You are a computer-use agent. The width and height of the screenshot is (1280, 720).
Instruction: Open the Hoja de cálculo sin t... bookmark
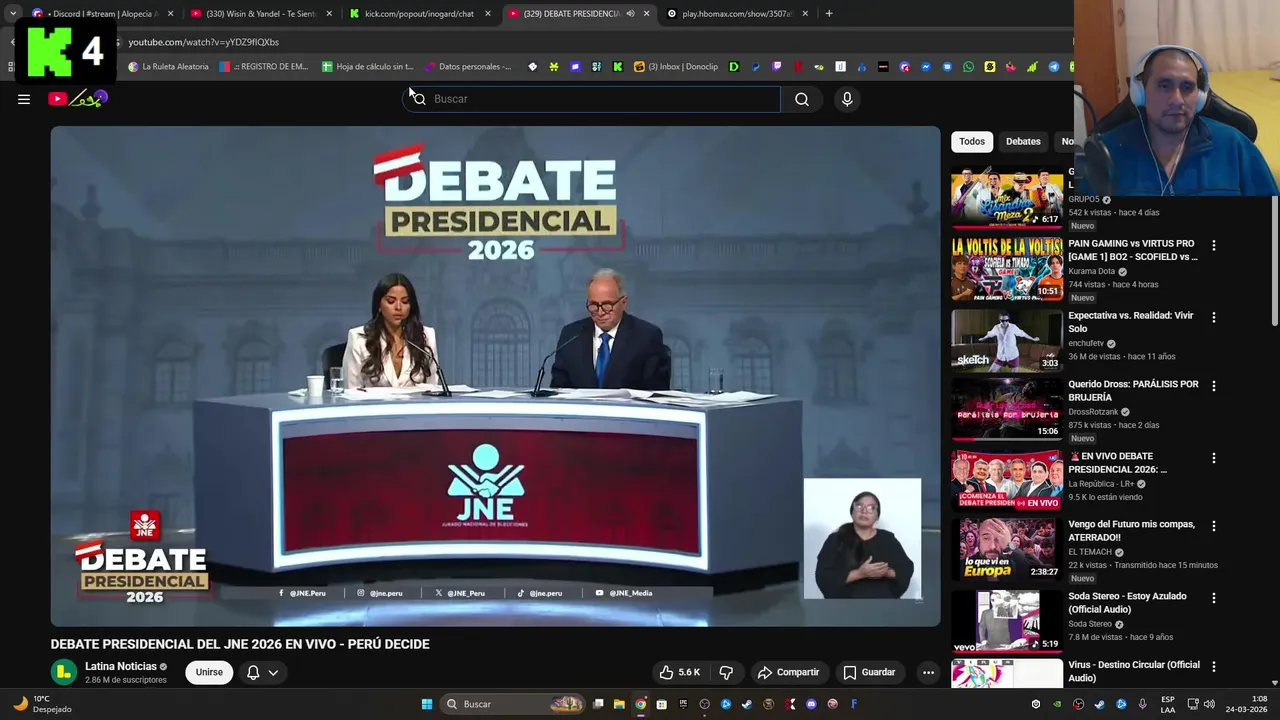coord(368,67)
